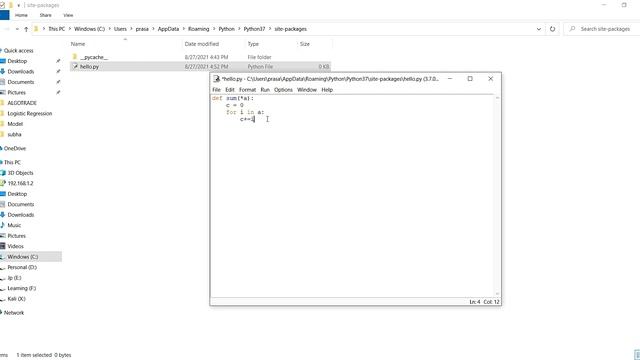Select 'This PC' in the address breadcrumb

(x=56, y=29)
